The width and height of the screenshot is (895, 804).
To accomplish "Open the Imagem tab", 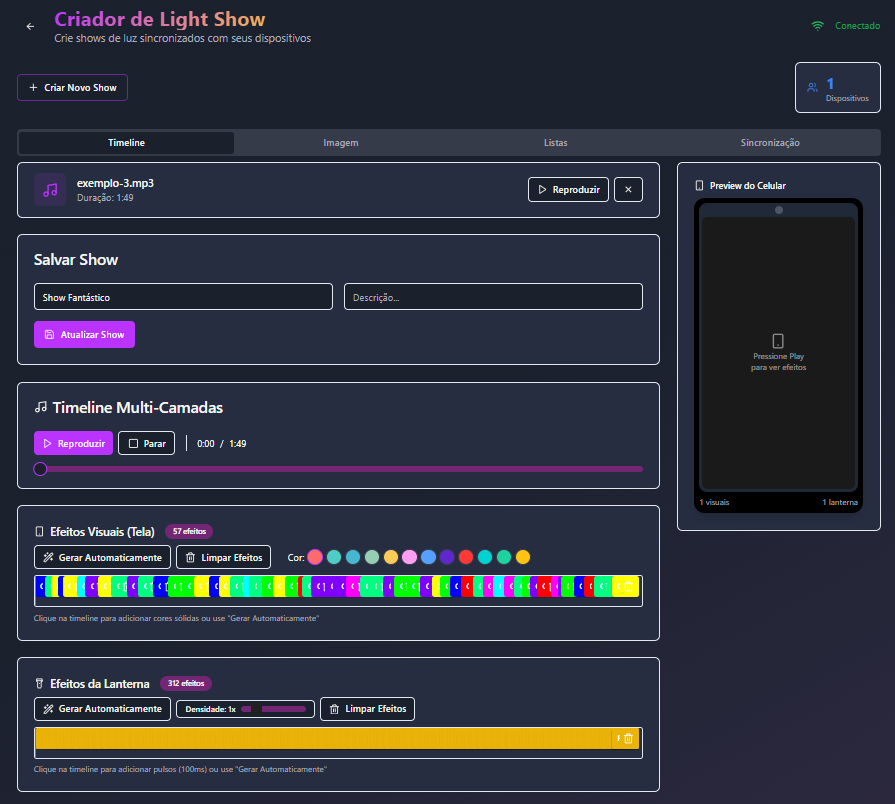I will click(x=341, y=143).
